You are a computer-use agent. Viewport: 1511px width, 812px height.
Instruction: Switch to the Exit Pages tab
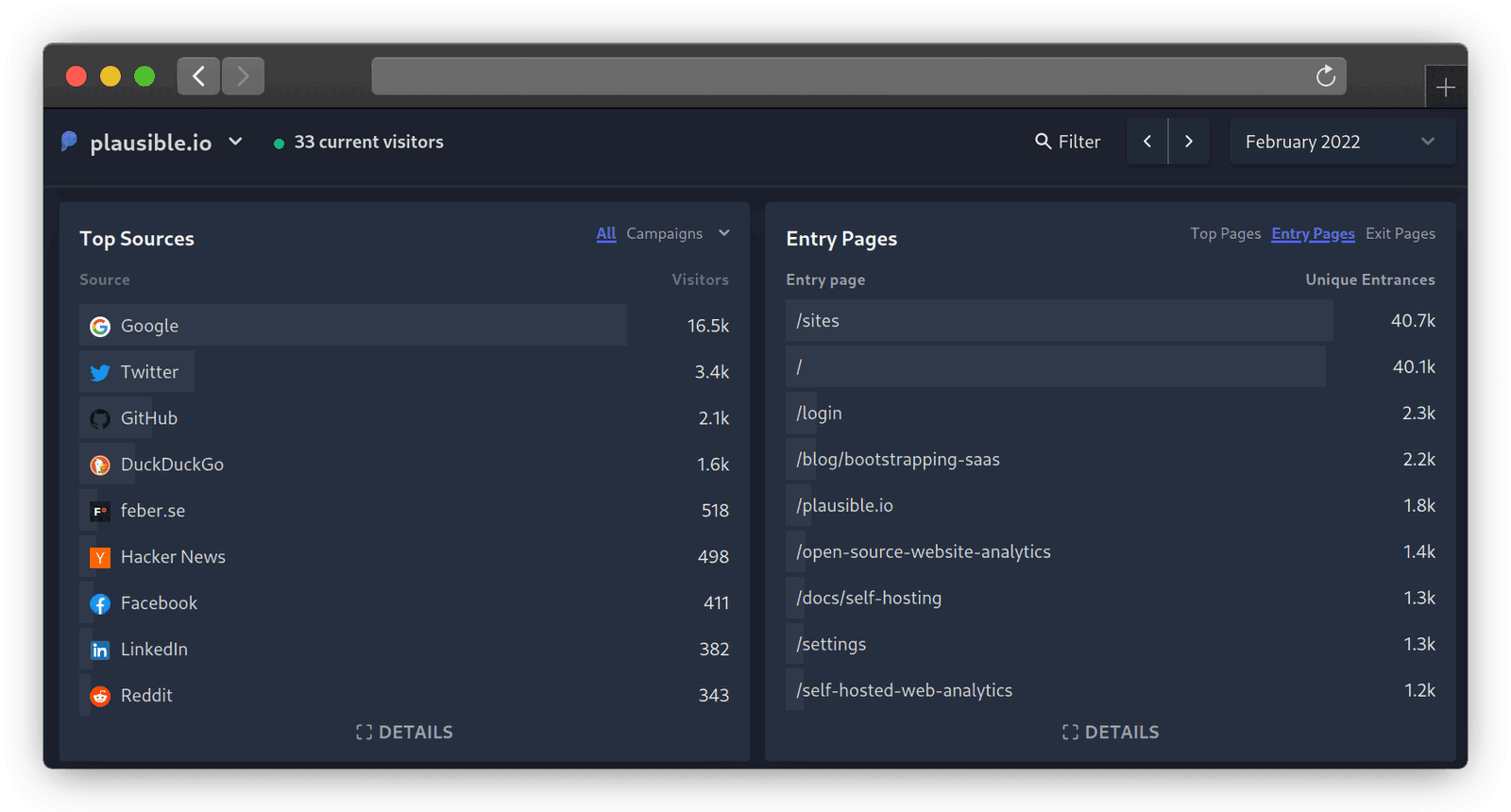(x=1400, y=233)
